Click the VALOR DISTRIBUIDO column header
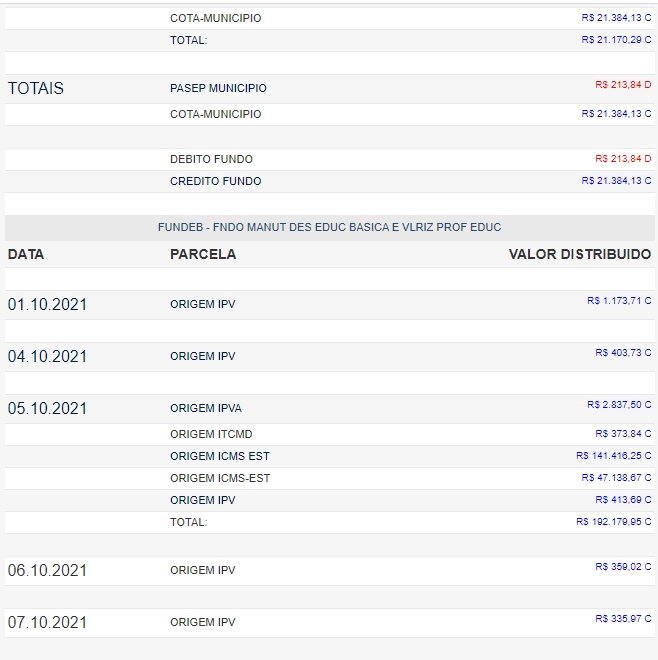Image resolution: width=658 pixels, height=660 pixels. (x=579, y=254)
